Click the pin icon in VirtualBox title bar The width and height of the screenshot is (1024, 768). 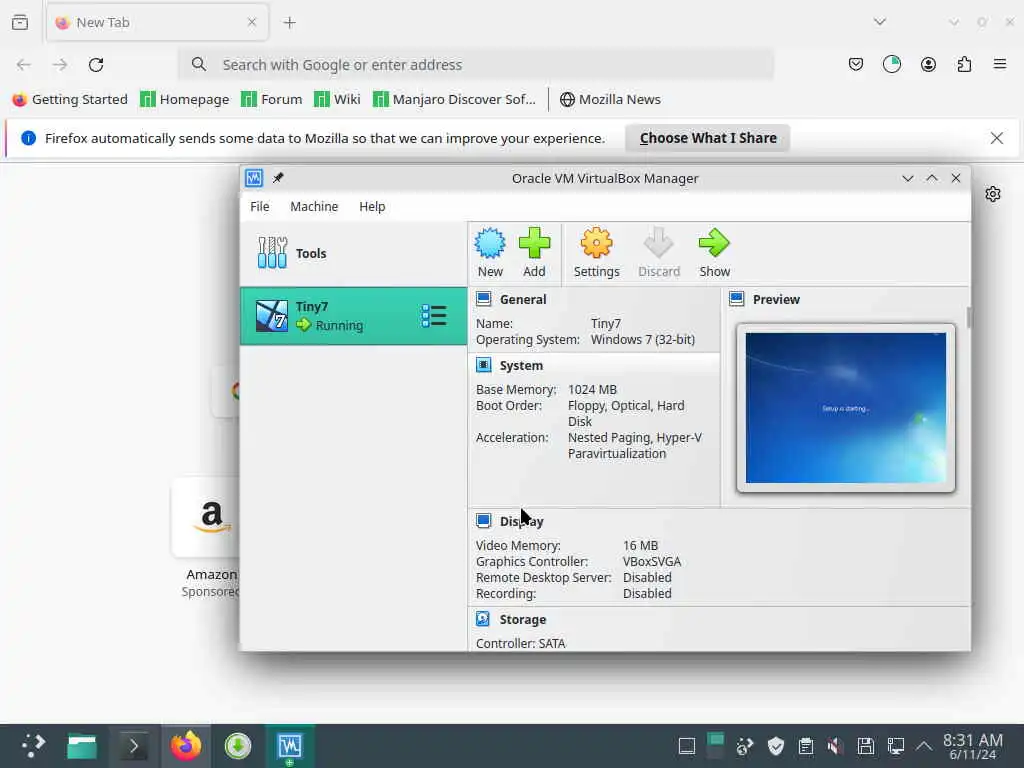click(278, 178)
